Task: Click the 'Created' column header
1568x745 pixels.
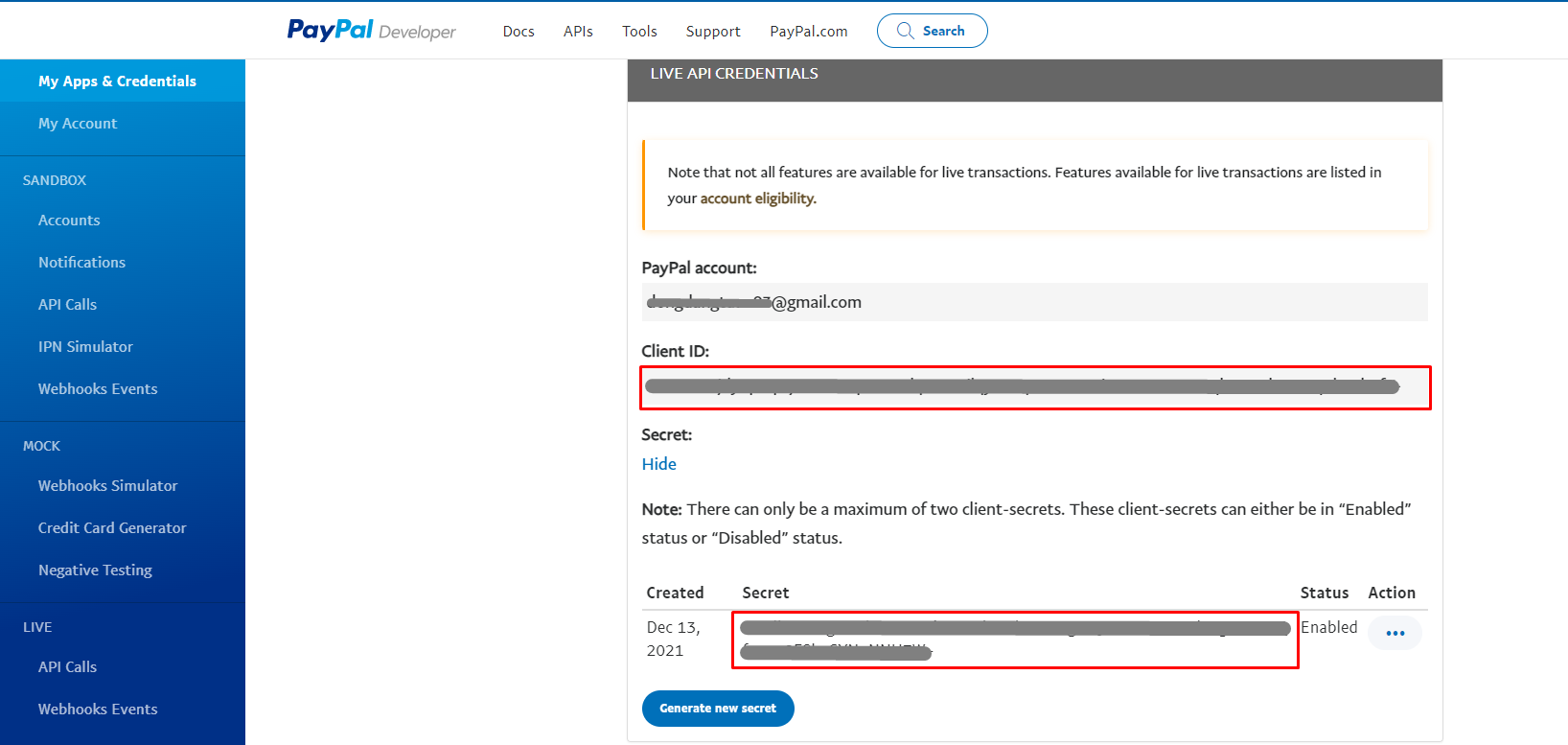Action: coord(675,593)
